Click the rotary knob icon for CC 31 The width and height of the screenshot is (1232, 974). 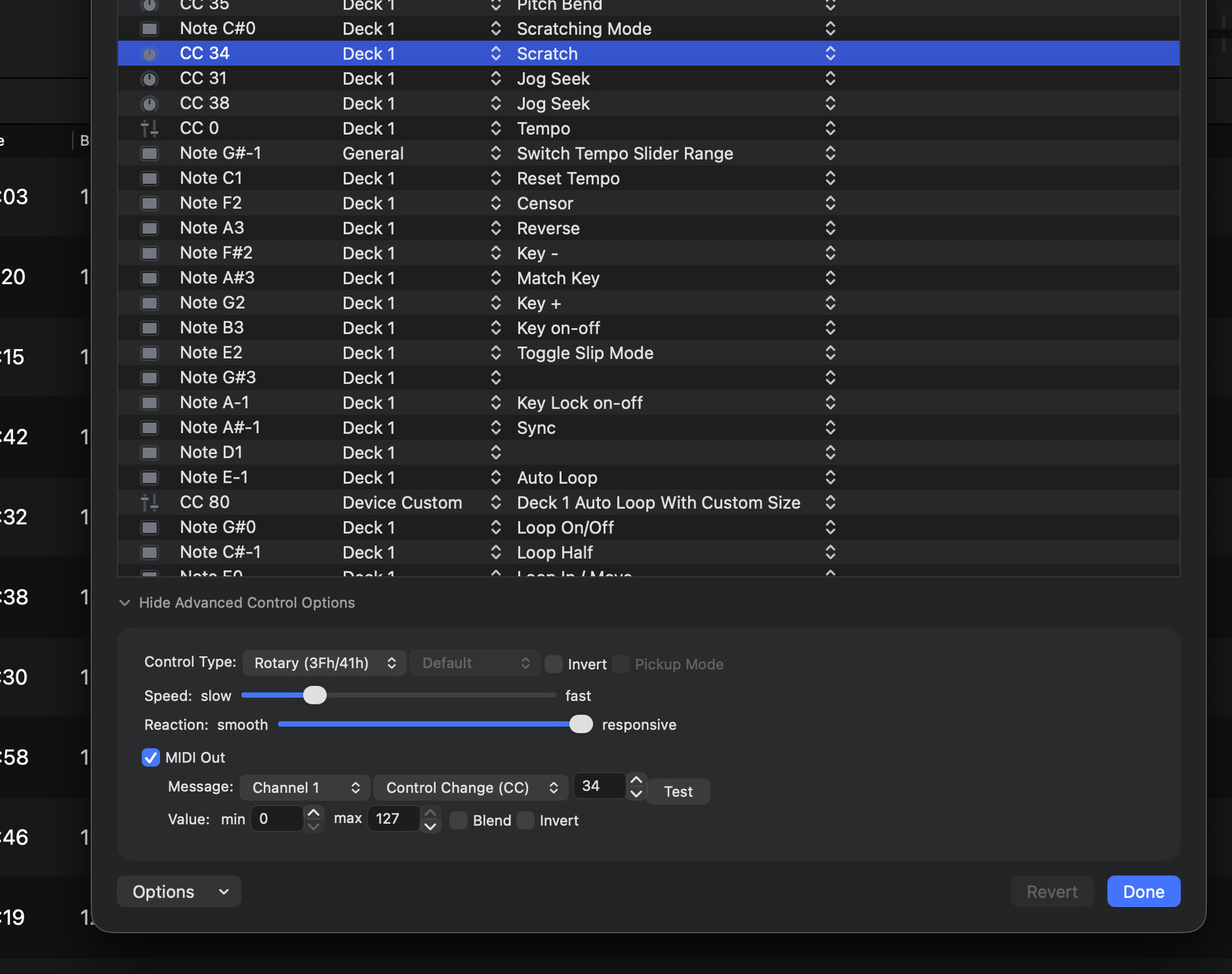(x=150, y=79)
